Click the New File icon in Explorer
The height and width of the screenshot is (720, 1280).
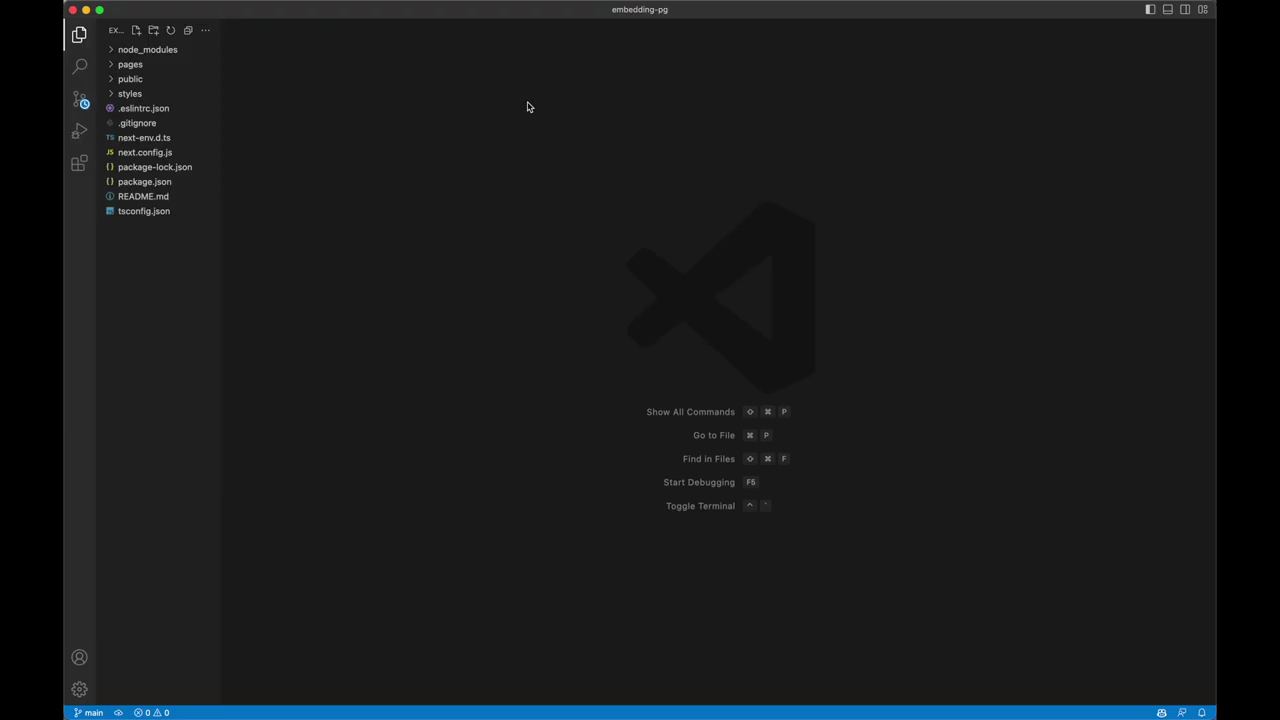pyautogui.click(x=136, y=30)
